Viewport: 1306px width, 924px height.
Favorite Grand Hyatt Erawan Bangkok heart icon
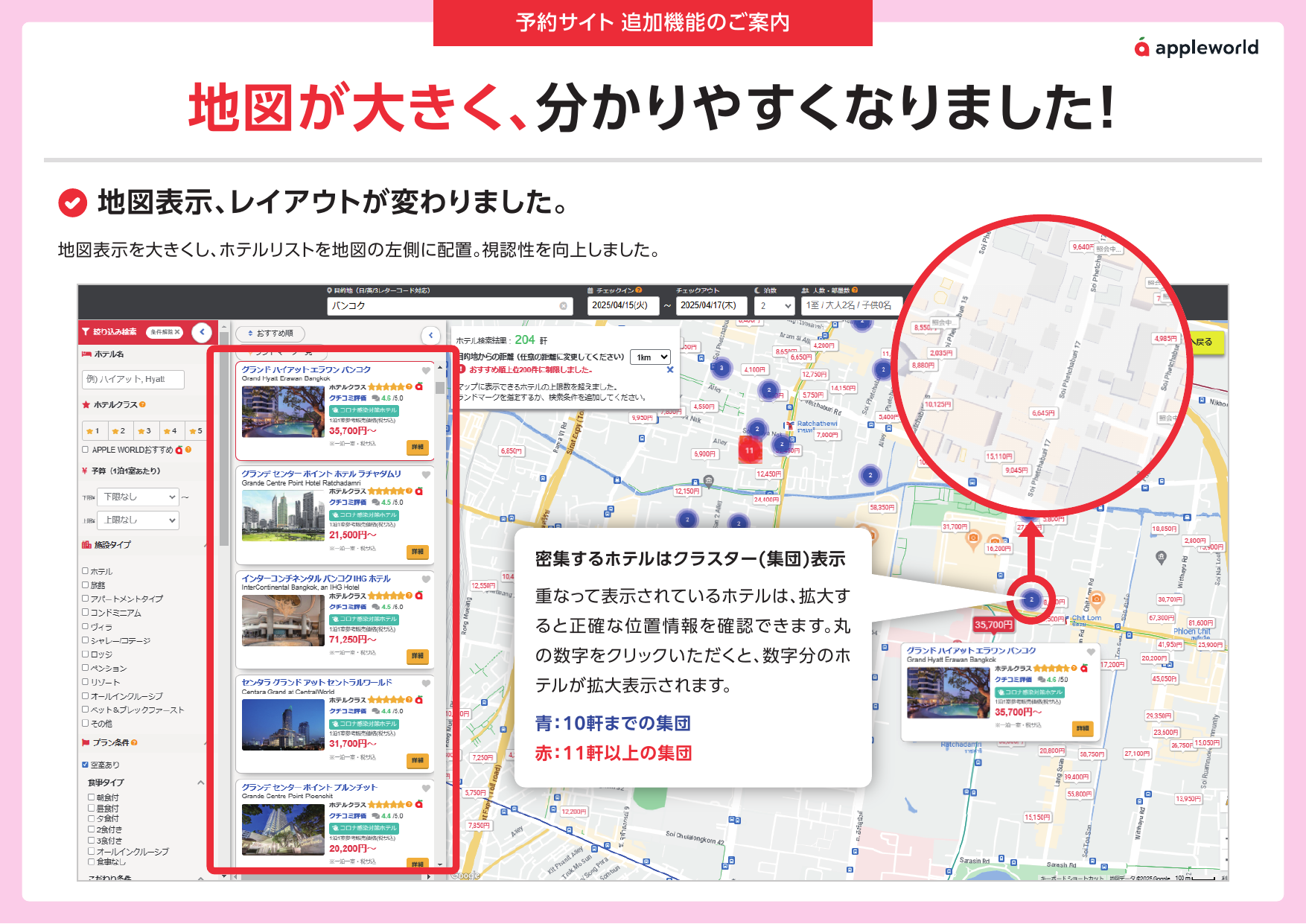click(426, 370)
